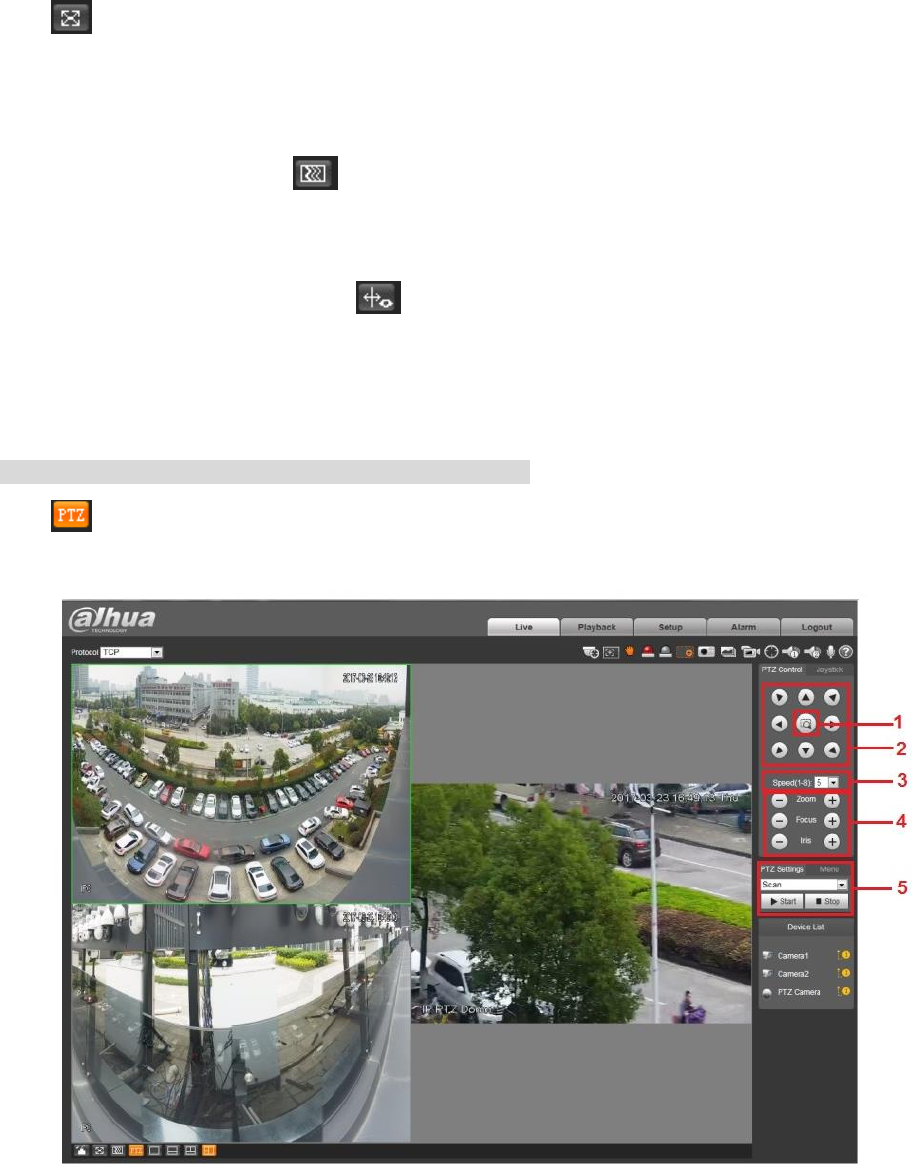The image size is (912, 1164).
Task: Click the gray alarm dome icon
Action: (666, 651)
